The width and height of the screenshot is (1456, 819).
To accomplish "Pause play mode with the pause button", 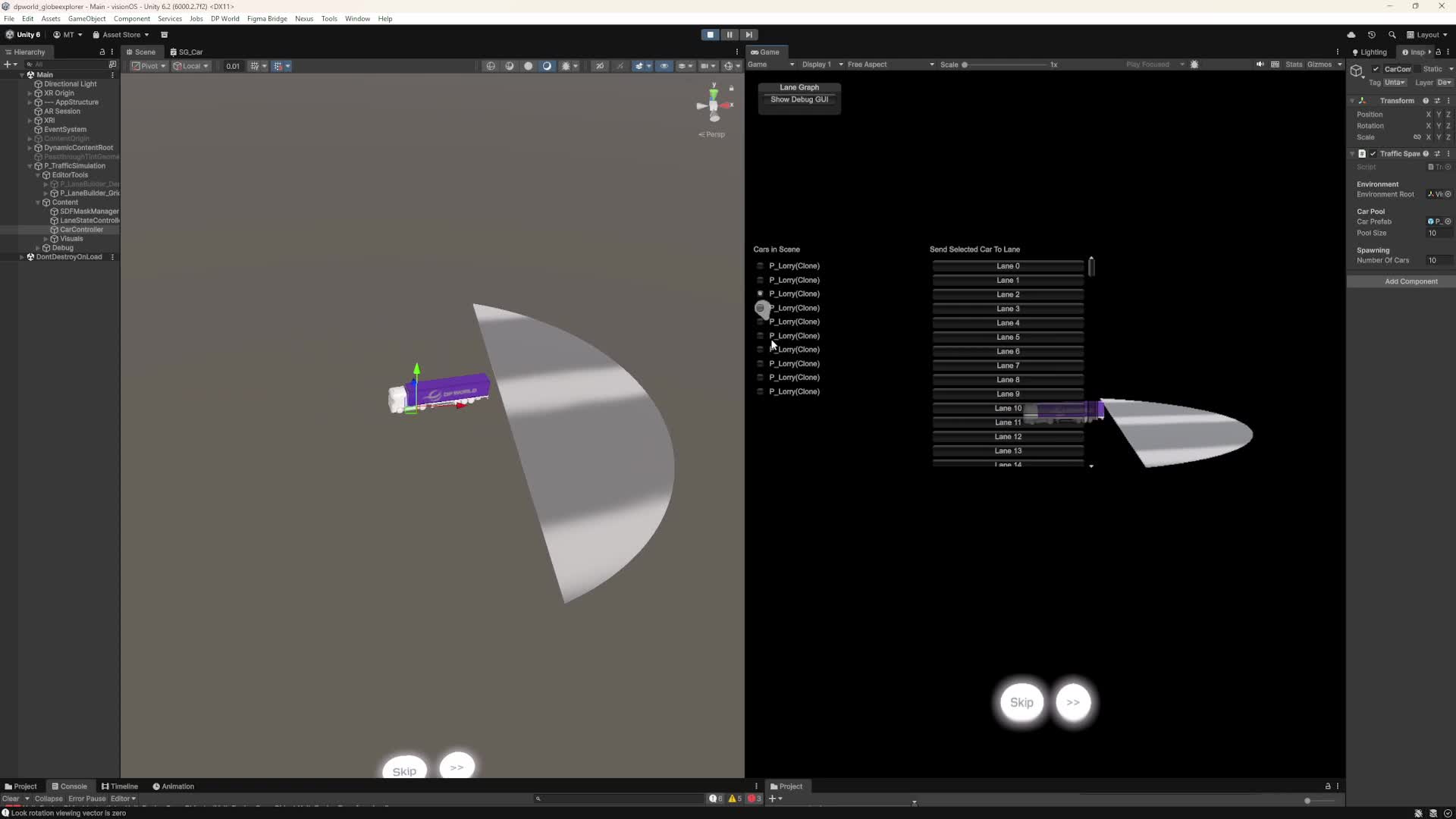I will (730, 35).
